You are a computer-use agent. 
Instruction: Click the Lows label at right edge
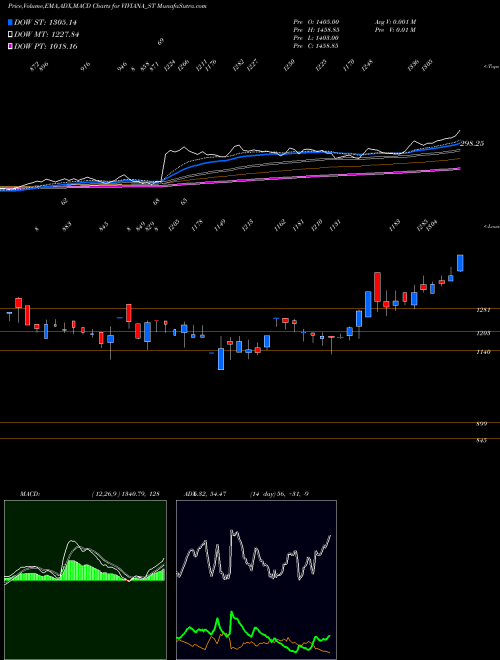[491, 226]
